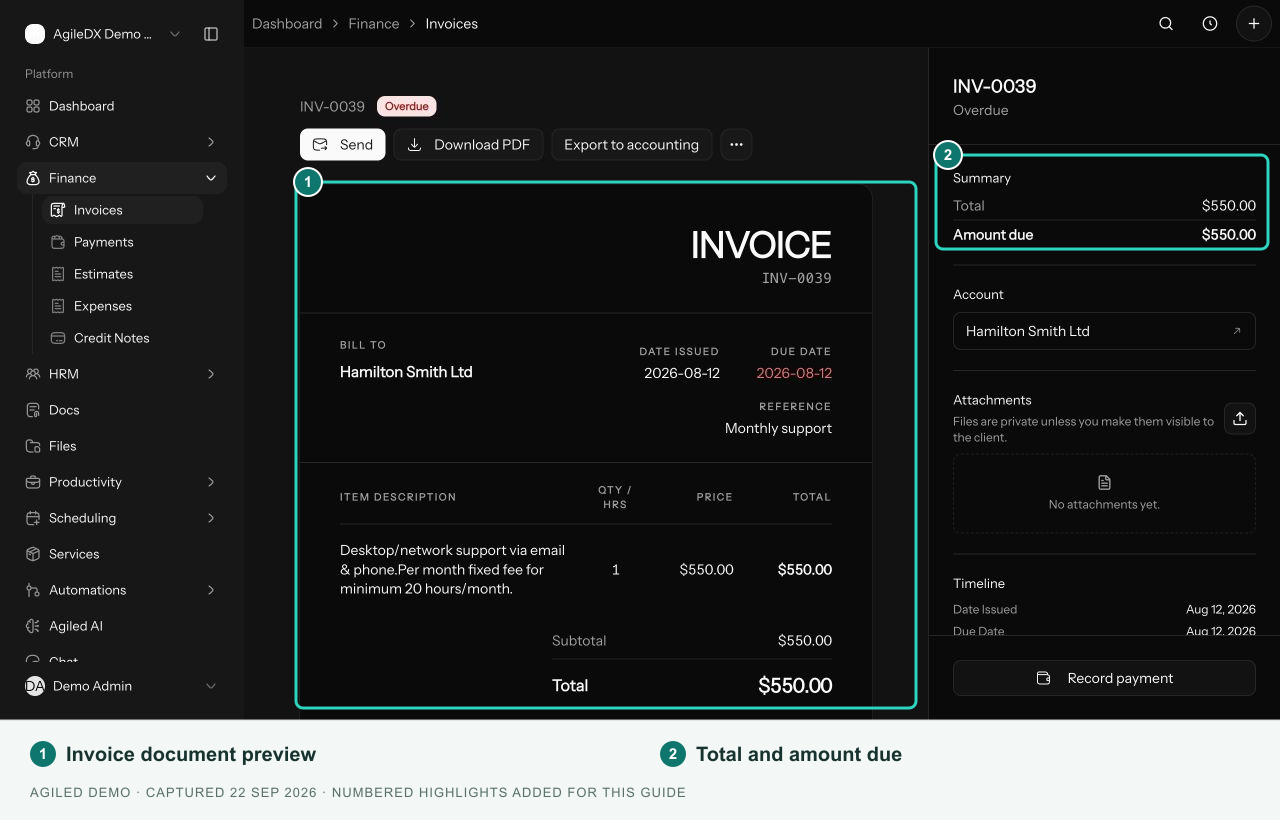The height and width of the screenshot is (820, 1280).
Task: Go to Dashboard breadcrumb link
Action: click(x=287, y=24)
